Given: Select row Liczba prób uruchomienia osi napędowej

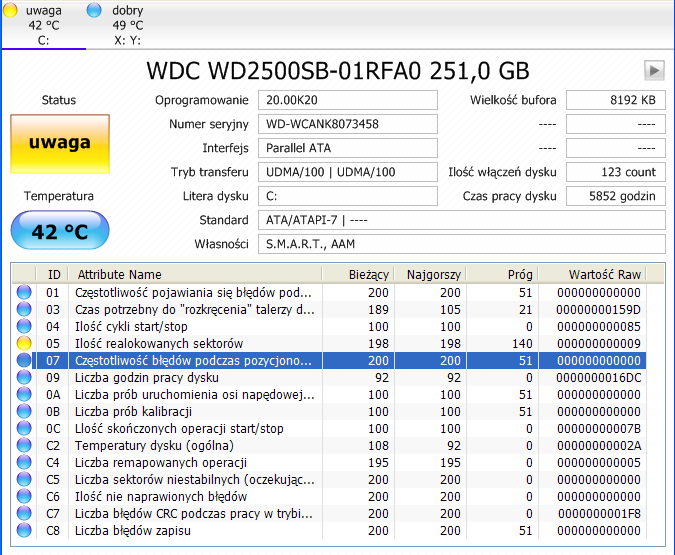Looking at the screenshot, I should coord(329,394).
